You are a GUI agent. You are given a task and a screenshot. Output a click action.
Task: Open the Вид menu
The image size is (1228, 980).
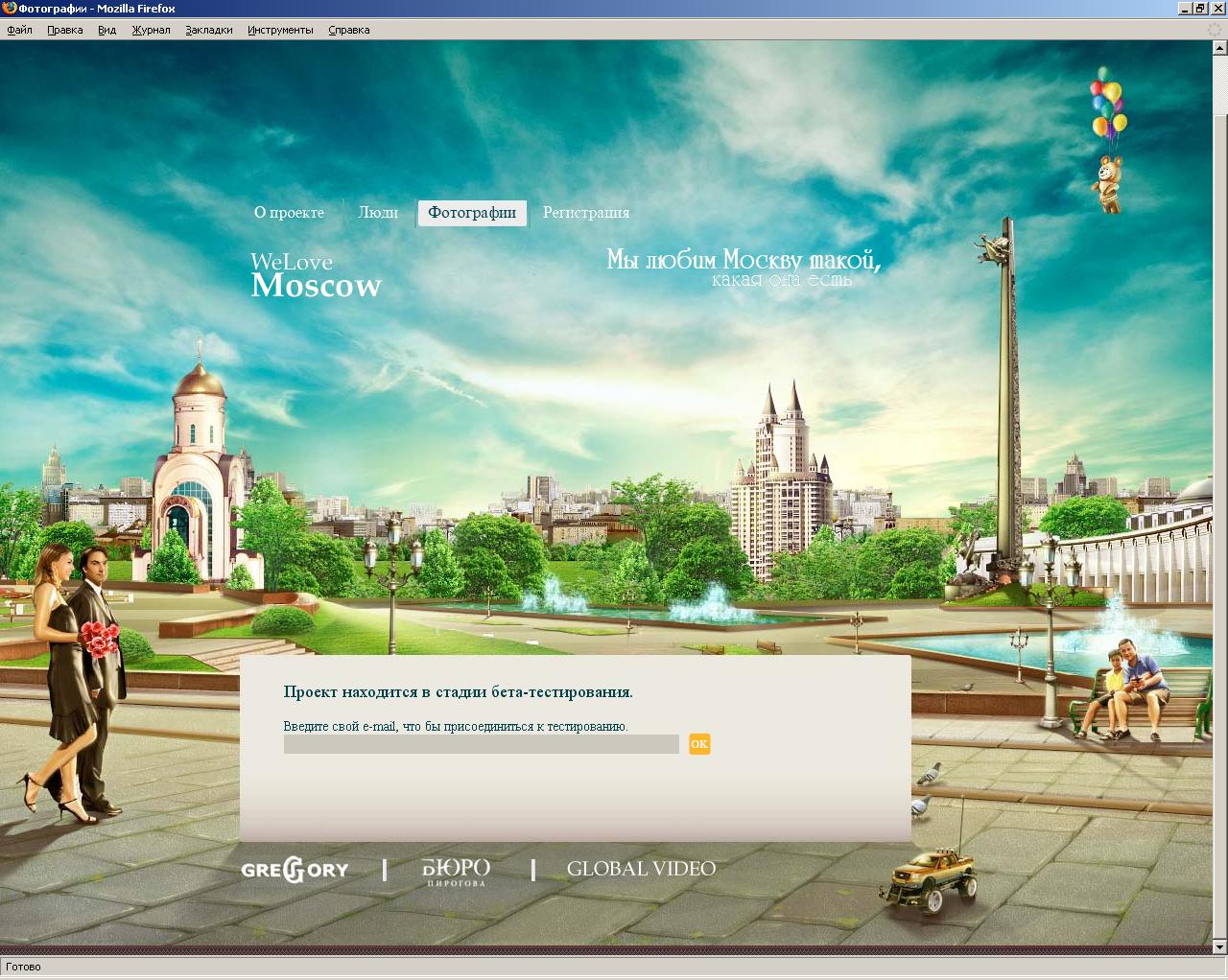click(106, 30)
